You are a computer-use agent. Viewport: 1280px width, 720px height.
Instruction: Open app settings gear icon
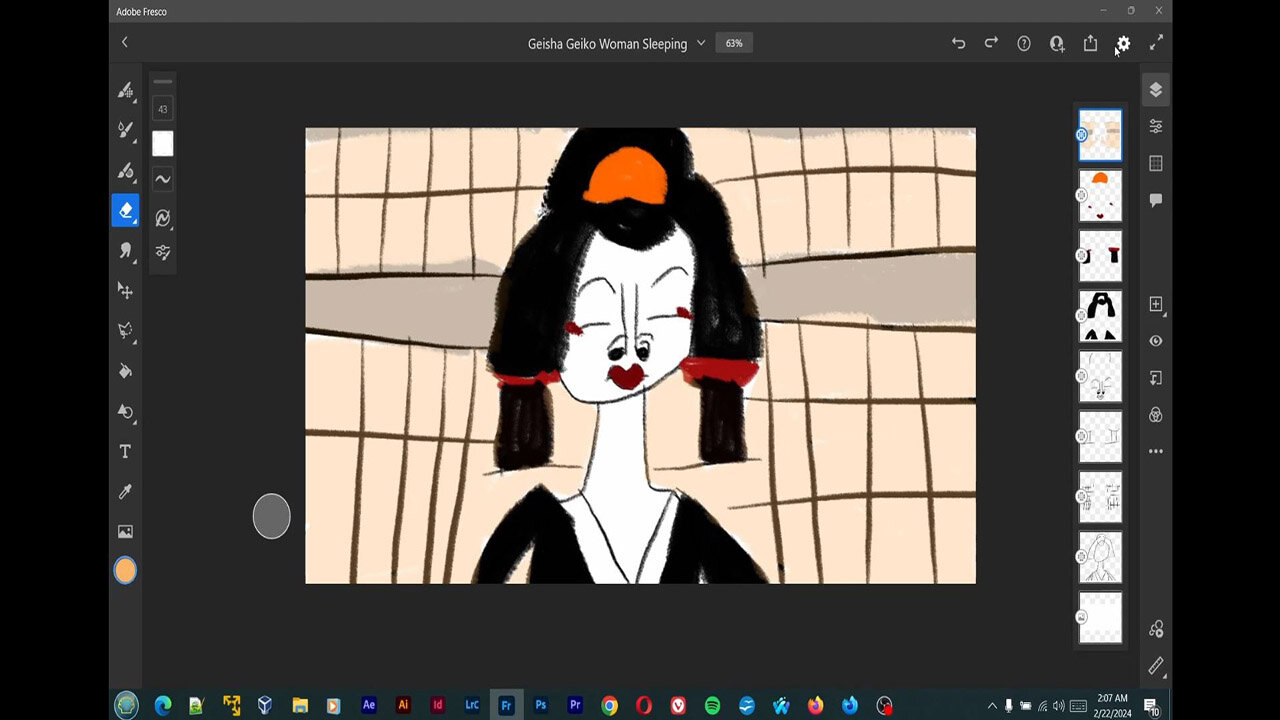1123,43
